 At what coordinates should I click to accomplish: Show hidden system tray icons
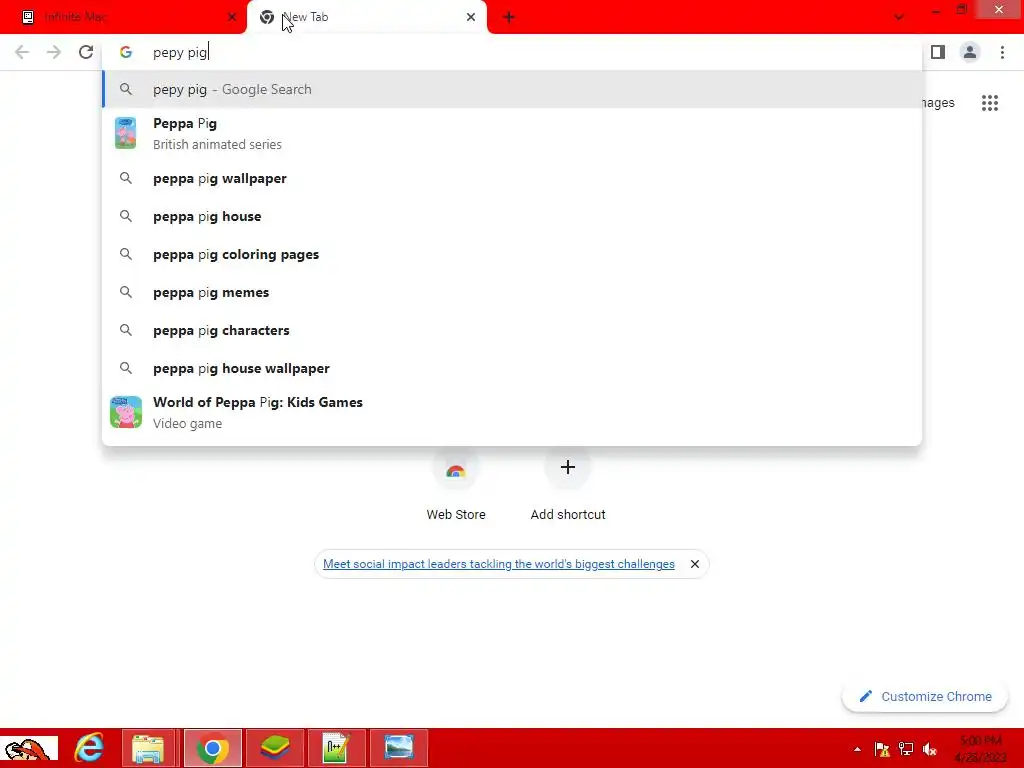click(857, 749)
